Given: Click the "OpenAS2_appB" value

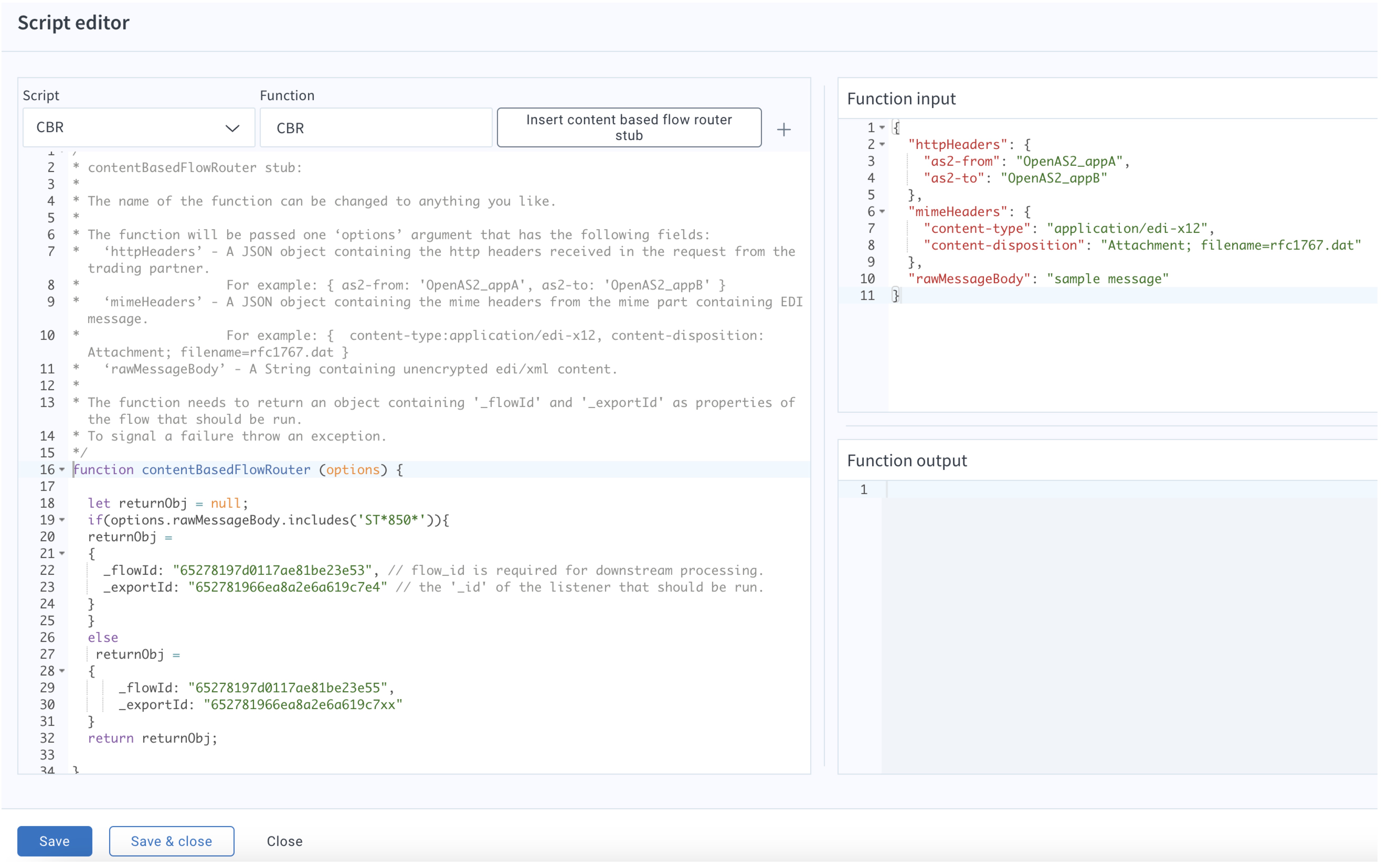Looking at the screenshot, I should pos(1053,178).
